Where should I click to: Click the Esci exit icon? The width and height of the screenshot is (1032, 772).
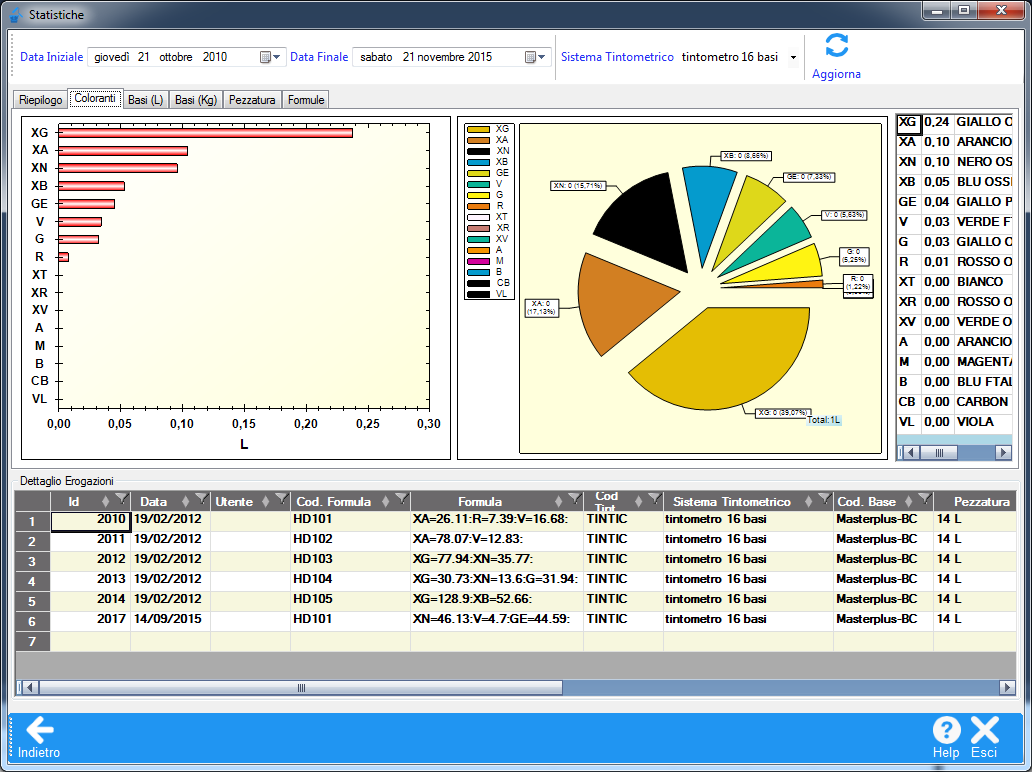985,730
